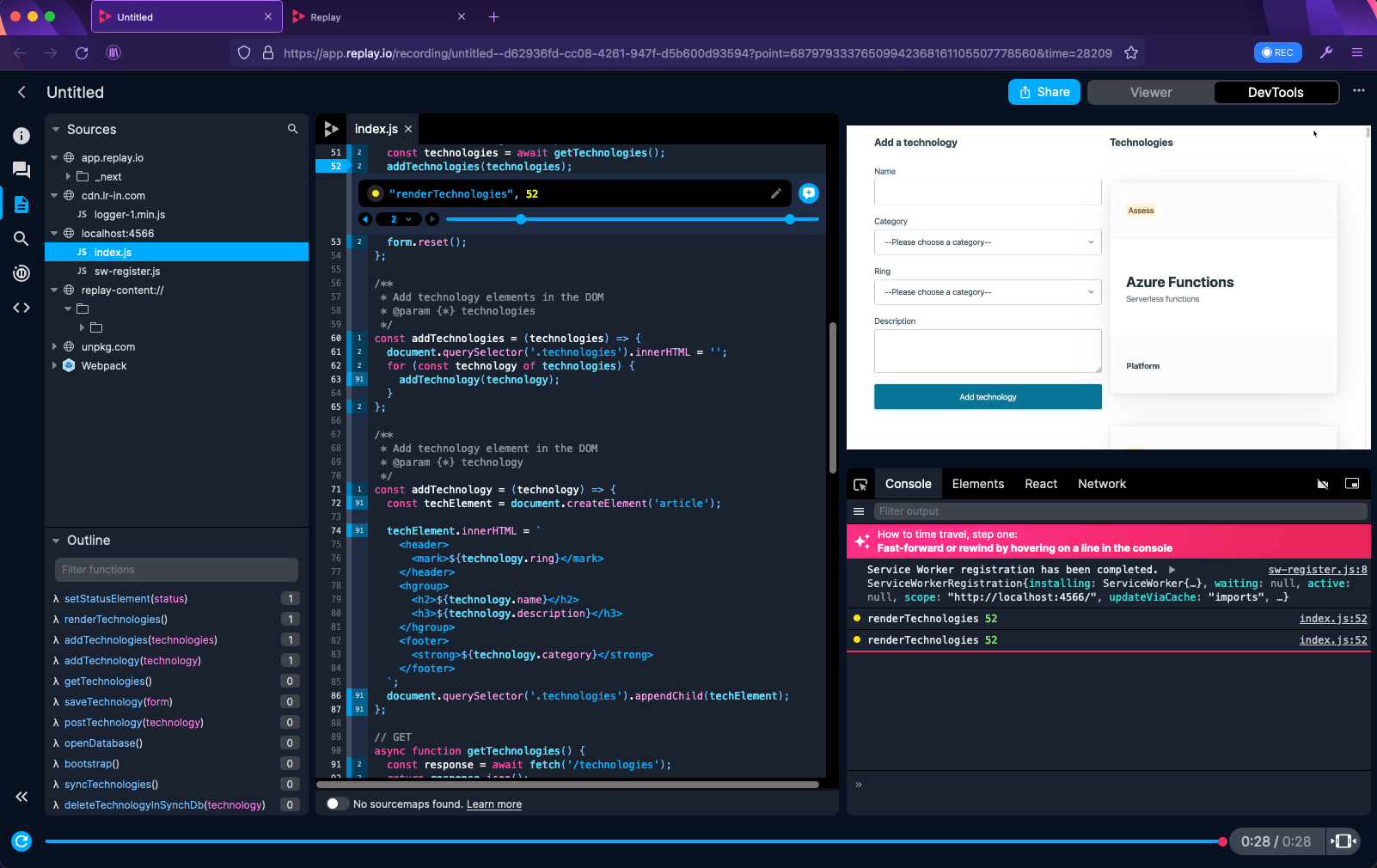Go back with the arrow next to Untitled

point(21,92)
